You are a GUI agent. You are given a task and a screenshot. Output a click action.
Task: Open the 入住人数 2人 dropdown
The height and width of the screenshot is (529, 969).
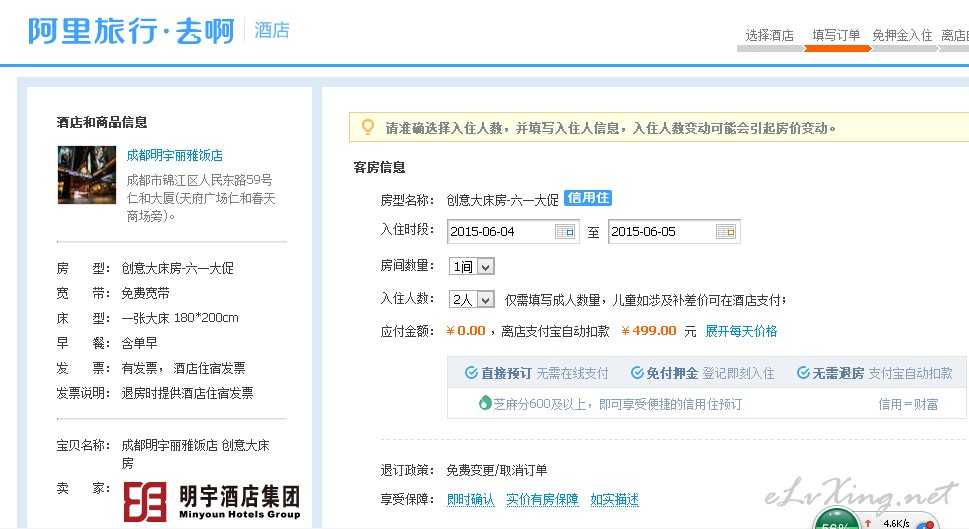(x=472, y=299)
